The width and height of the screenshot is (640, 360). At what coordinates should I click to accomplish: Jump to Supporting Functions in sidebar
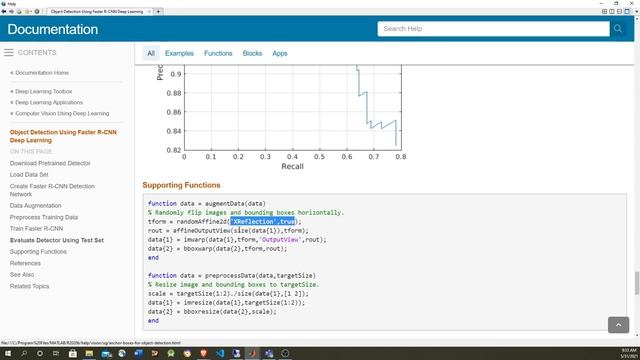click(38, 252)
